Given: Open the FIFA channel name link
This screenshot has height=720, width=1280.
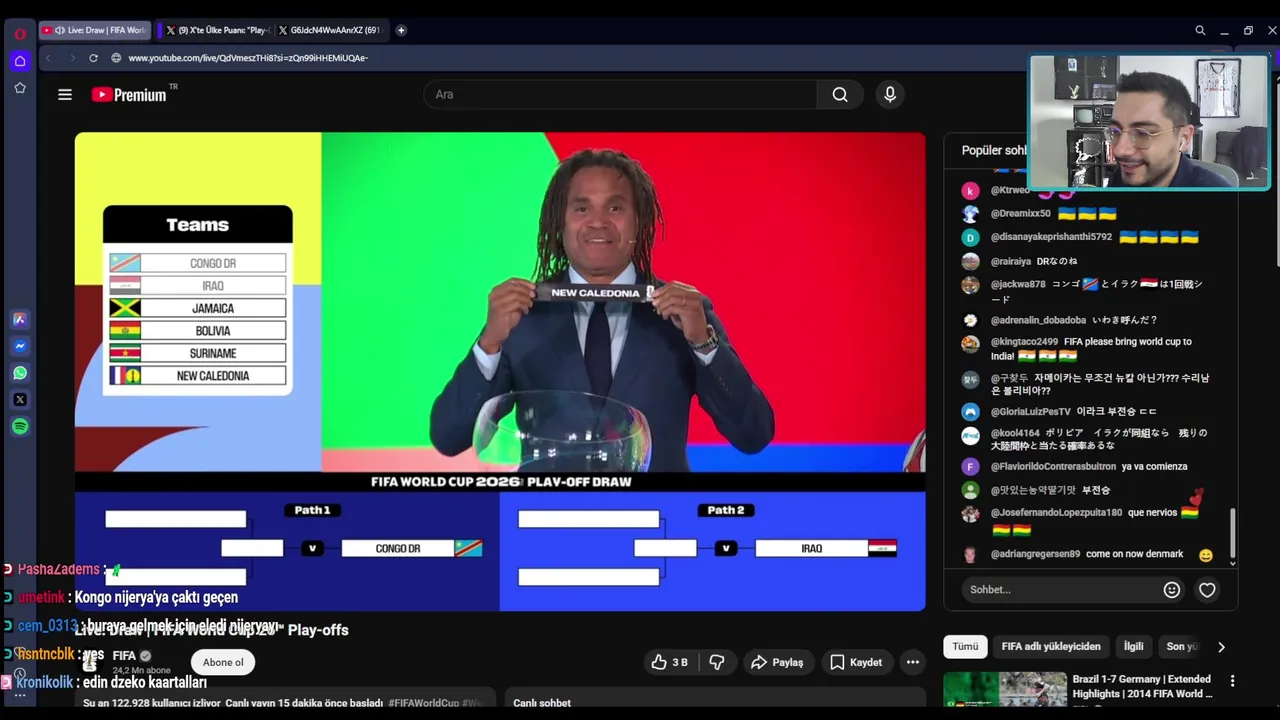Looking at the screenshot, I should (124, 656).
